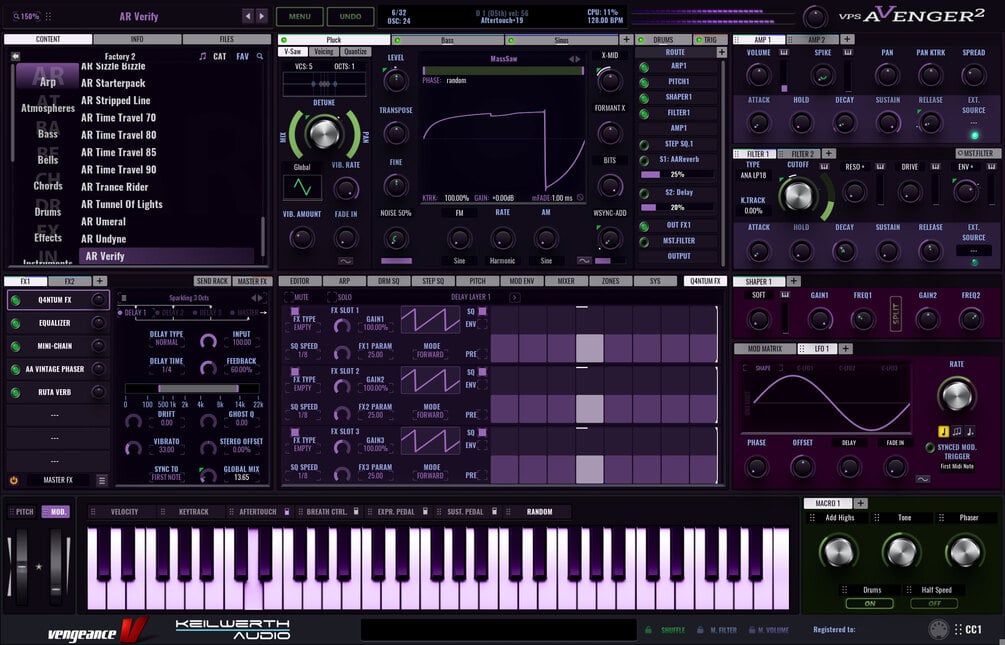Click the pitch wheel slider
Viewport: 1005px width, 645px height.
[x=22, y=567]
